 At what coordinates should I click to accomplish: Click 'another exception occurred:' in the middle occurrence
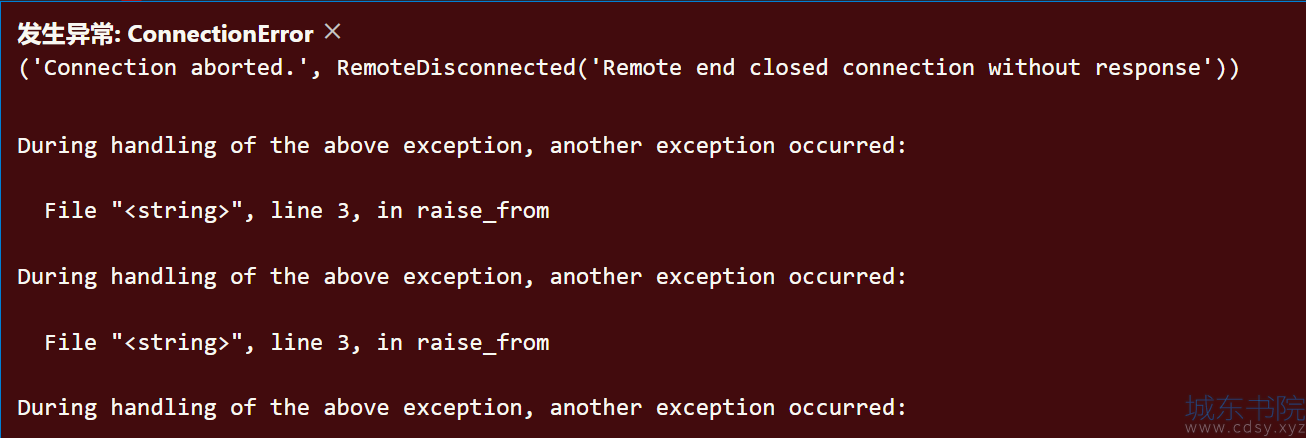click(728, 277)
